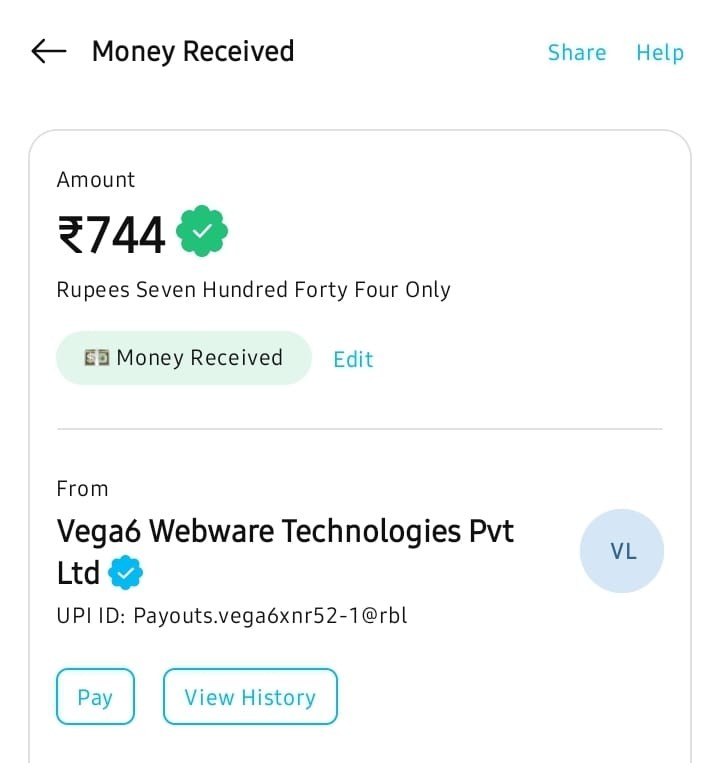The height and width of the screenshot is (763, 720).
Task: Edit the Money Received category tag
Action: 353,359
